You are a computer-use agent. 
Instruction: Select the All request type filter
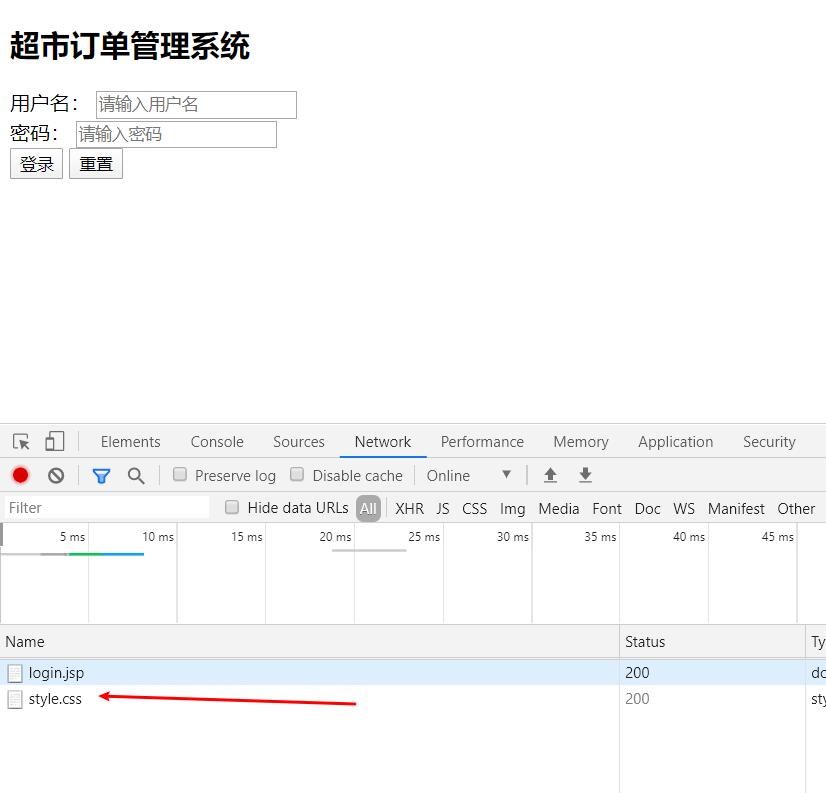pyautogui.click(x=368, y=508)
